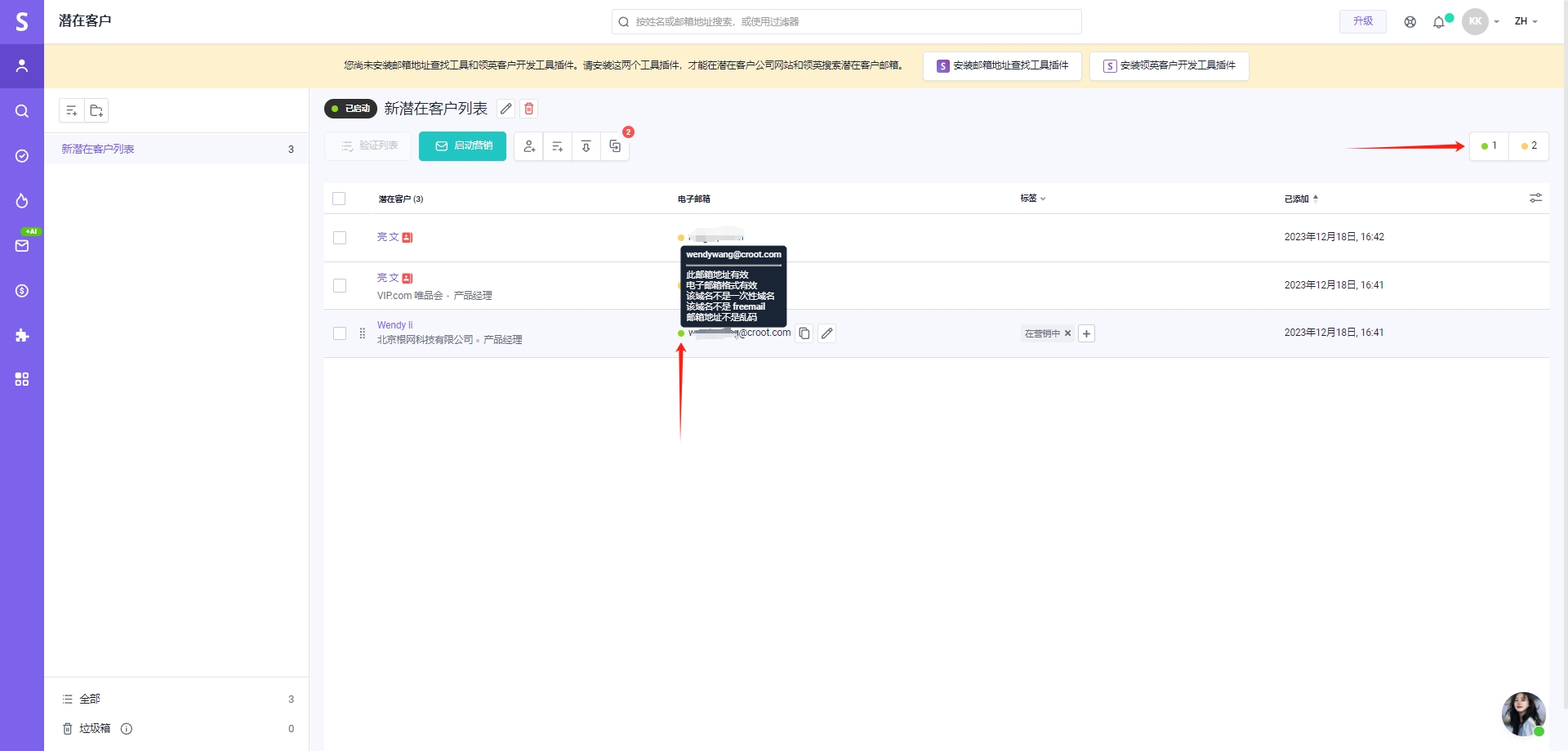Open the 亮文 at VIP.com prospect link
This screenshot has height=751, width=1568.
click(388, 278)
